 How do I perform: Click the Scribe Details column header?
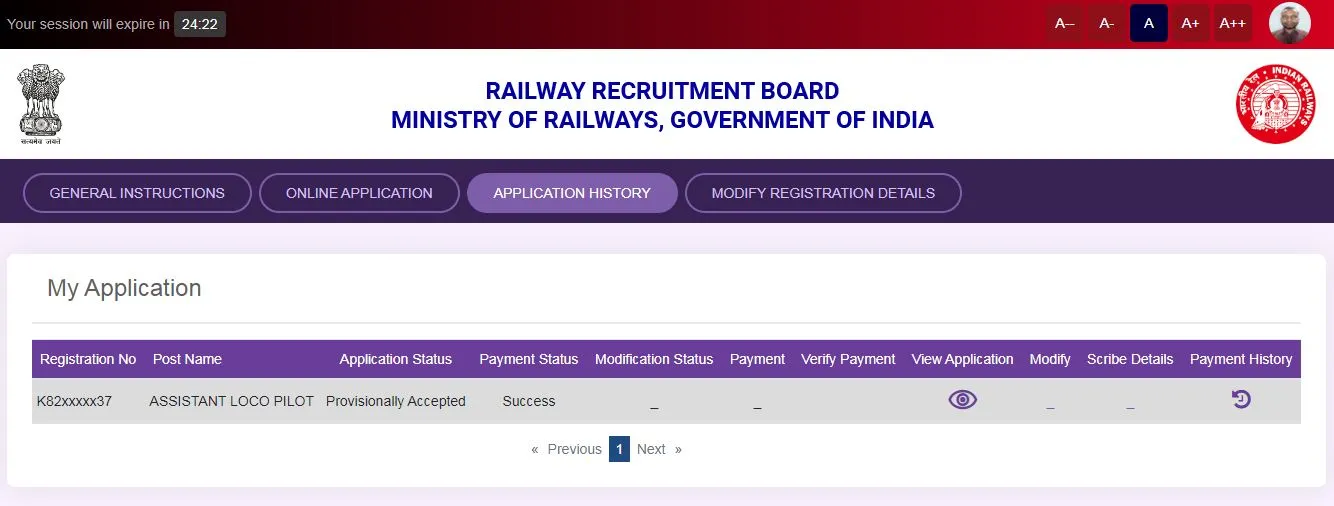click(x=1130, y=359)
